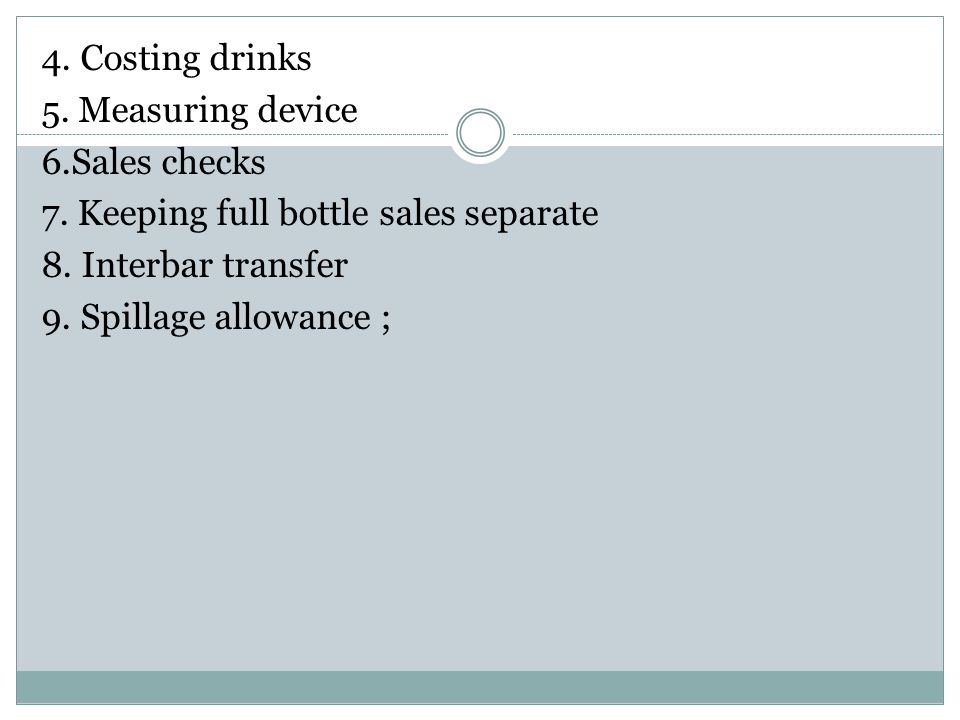Click the word "device" in item 5
This screenshot has width=960, height=720.
tap(307, 110)
